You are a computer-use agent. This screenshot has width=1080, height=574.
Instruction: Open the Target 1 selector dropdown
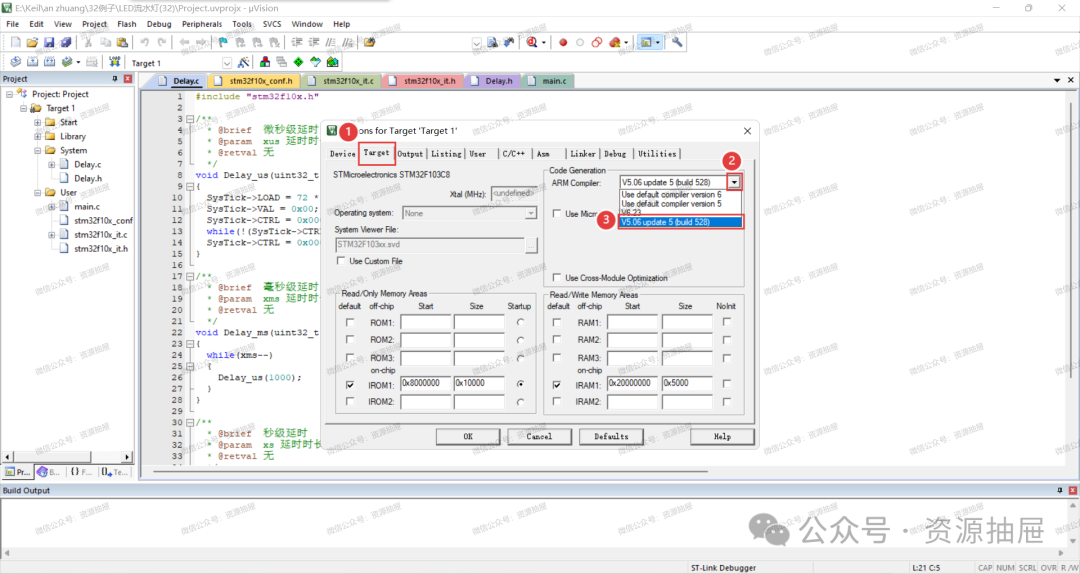[227, 63]
